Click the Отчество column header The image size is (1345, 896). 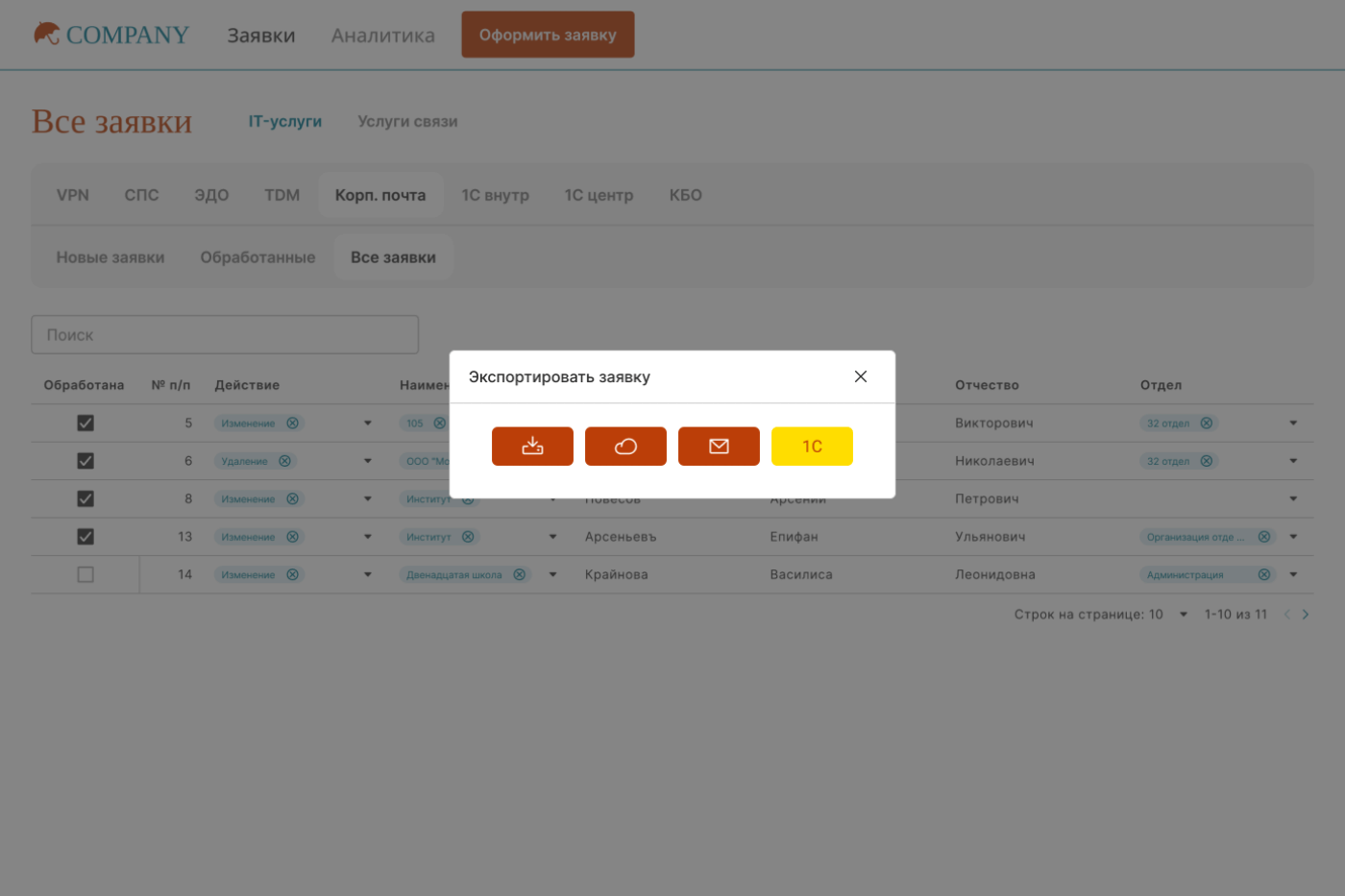pyautogui.click(x=987, y=385)
